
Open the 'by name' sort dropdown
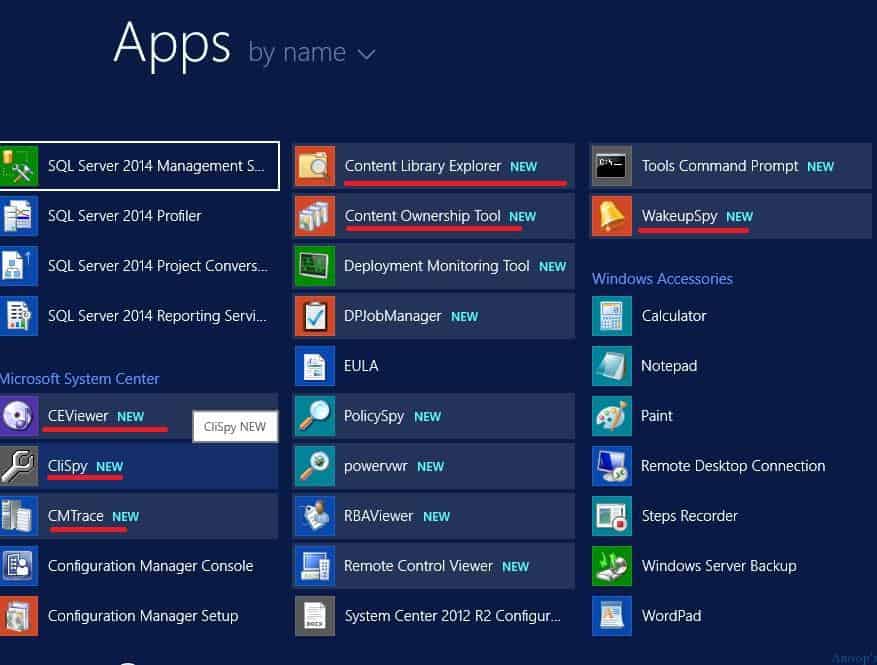coord(312,53)
